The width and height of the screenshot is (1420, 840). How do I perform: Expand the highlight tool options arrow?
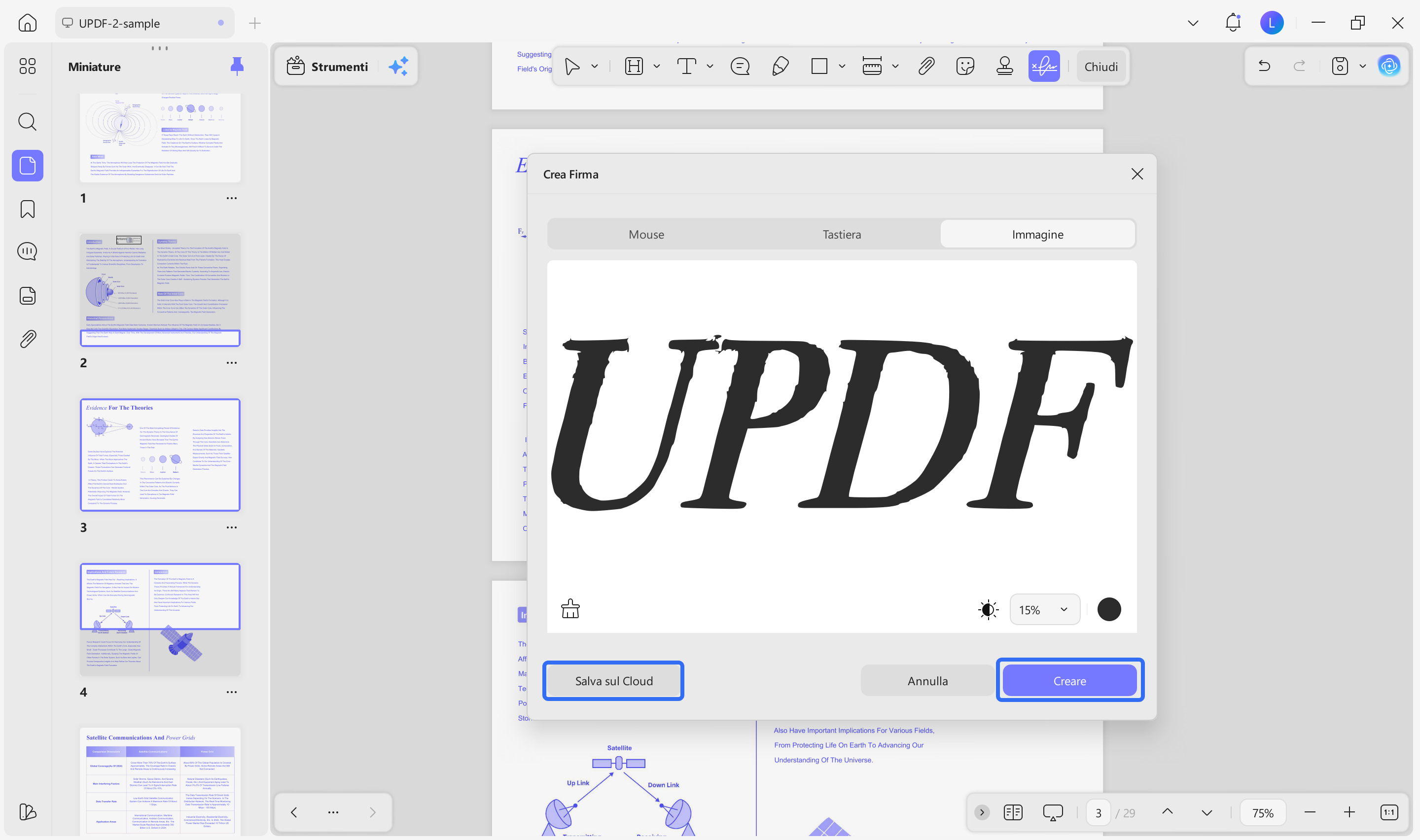tap(657, 66)
